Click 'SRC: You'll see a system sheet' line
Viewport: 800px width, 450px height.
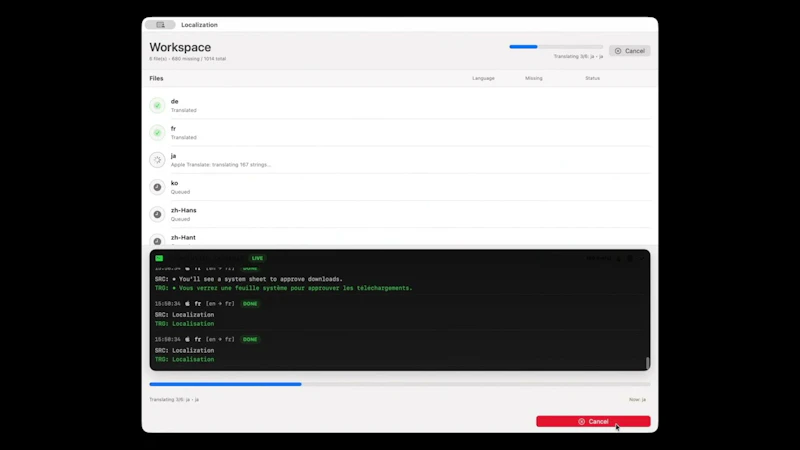pyautogui.click(x=249, y=279)
